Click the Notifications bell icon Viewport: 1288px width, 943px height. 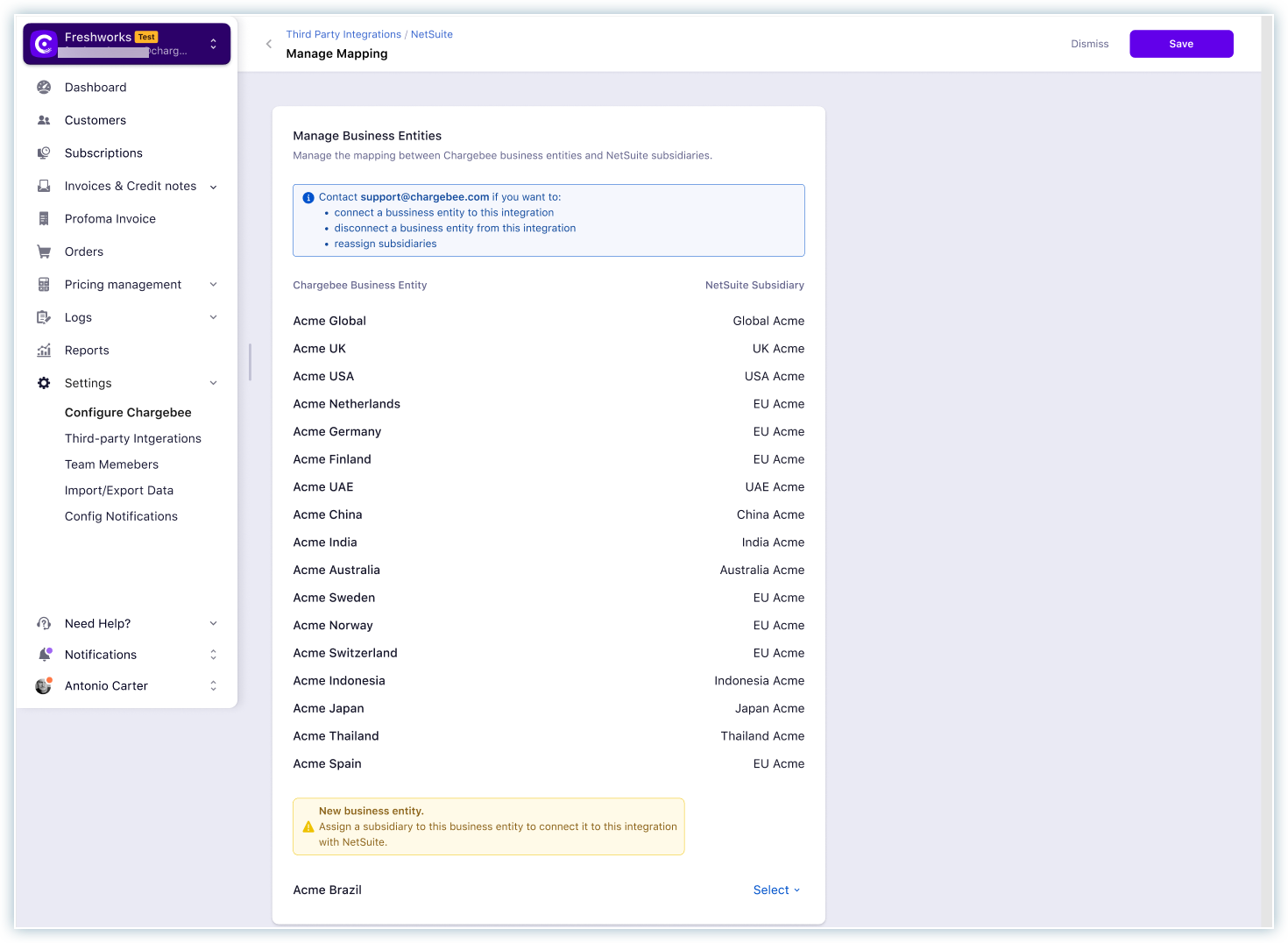click(44, 655)
